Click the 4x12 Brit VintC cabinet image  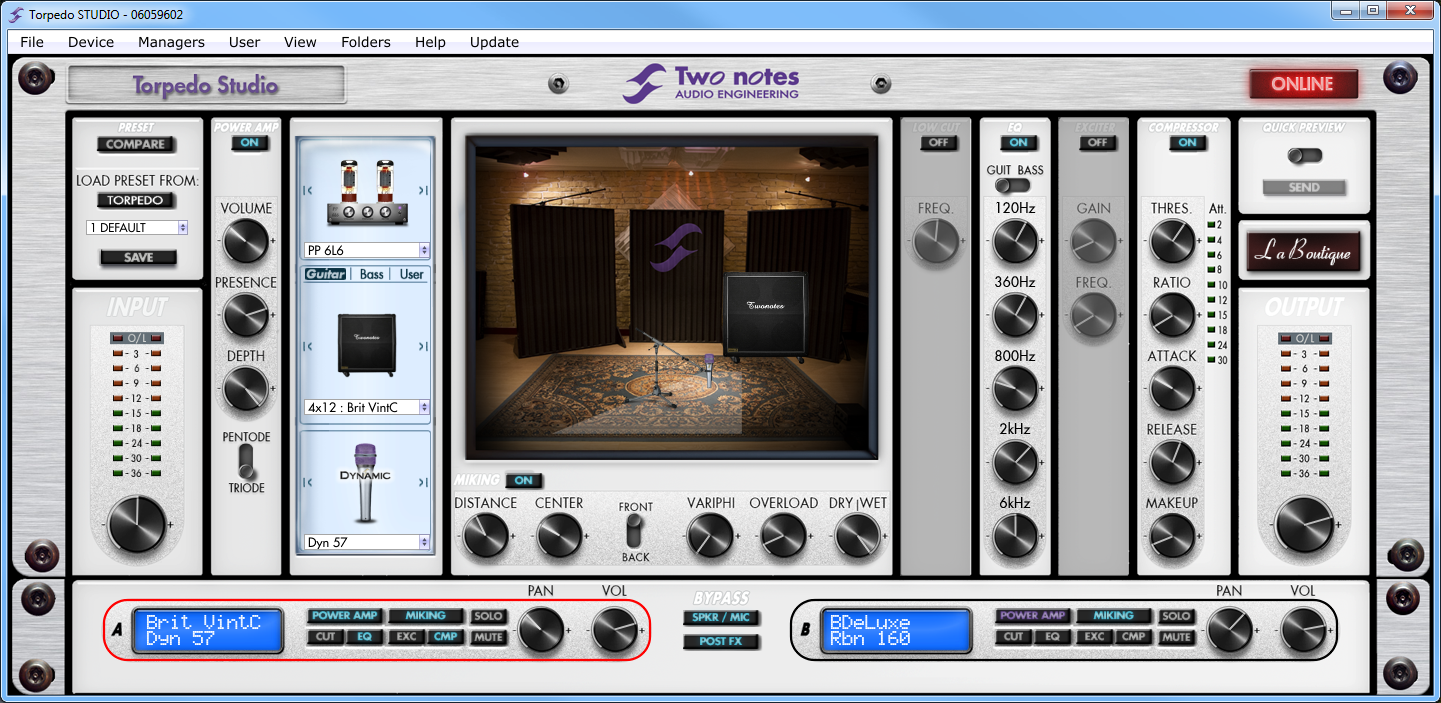coord(365,343)
